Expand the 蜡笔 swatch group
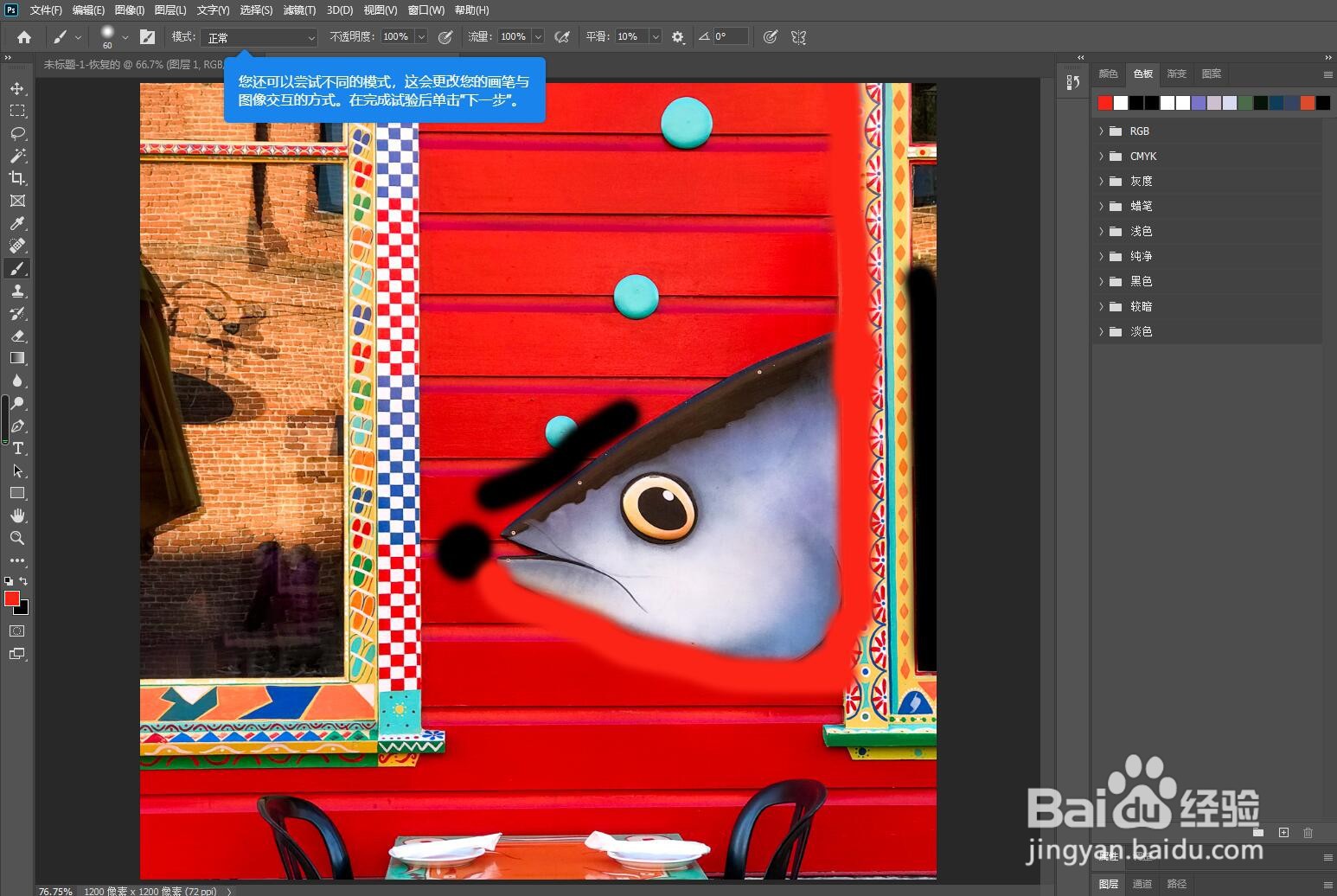1337x896 pixels. point(1101,207)
